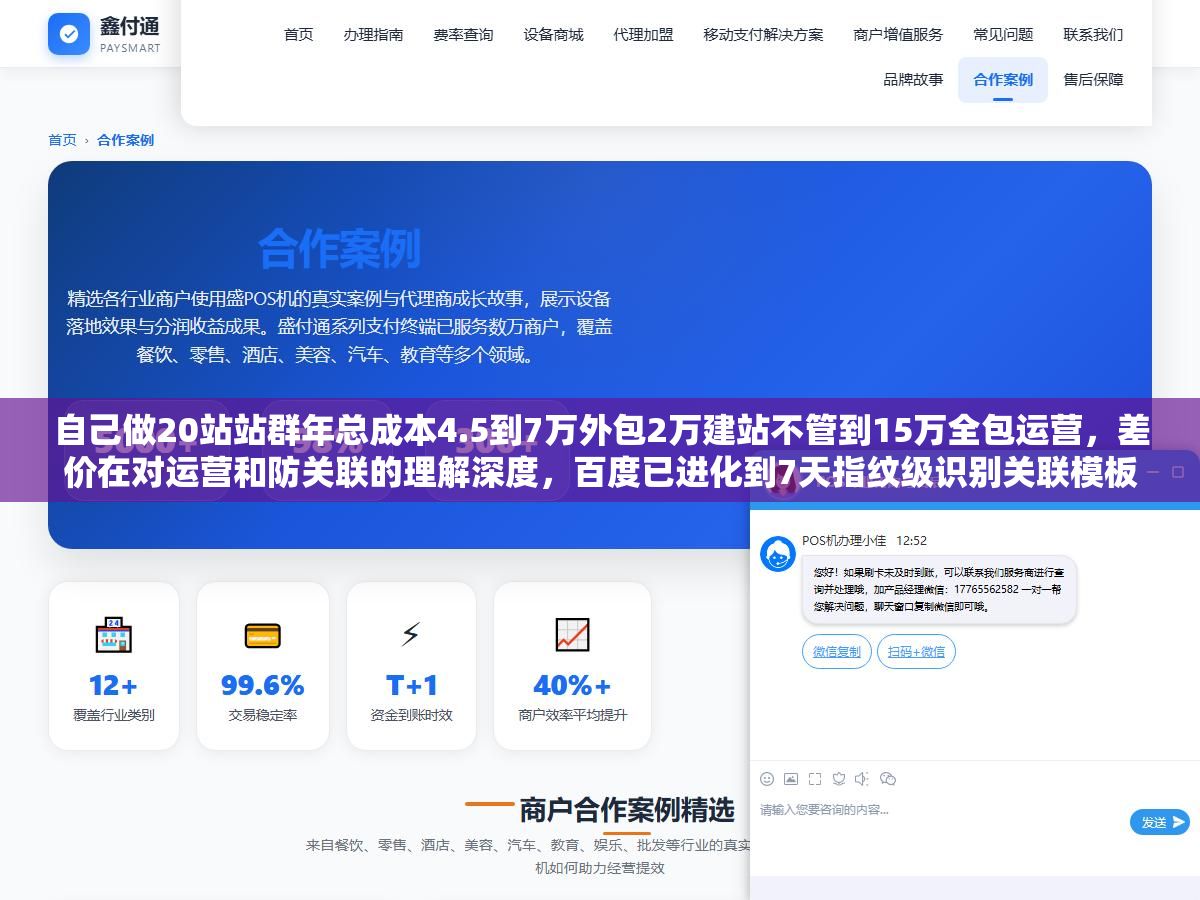Click the credit card icon above 99.6%
The height and width of the screenshot is (900, 1200).
click(x=262, y=635)
